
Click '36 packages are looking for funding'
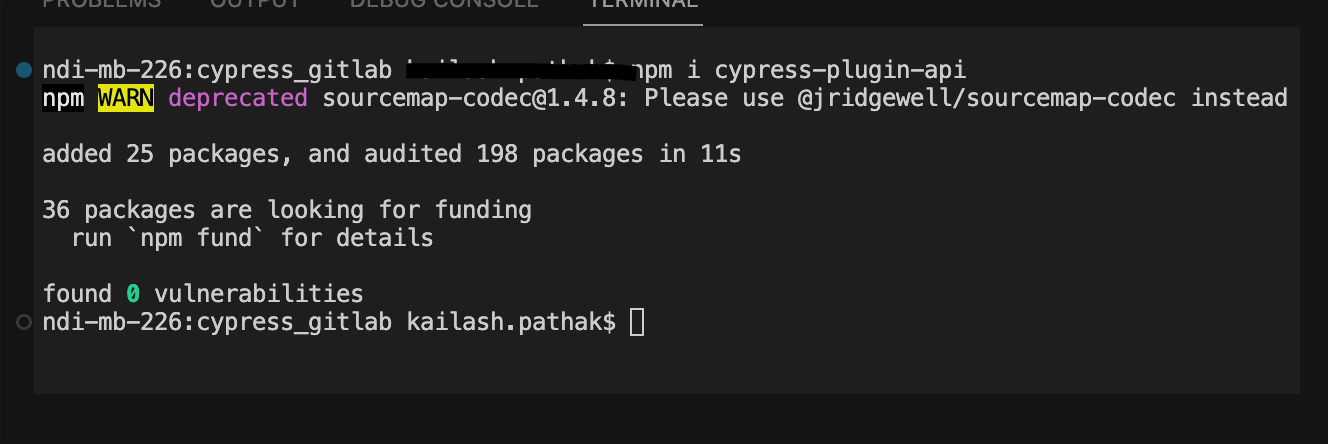tap(287, 210)
